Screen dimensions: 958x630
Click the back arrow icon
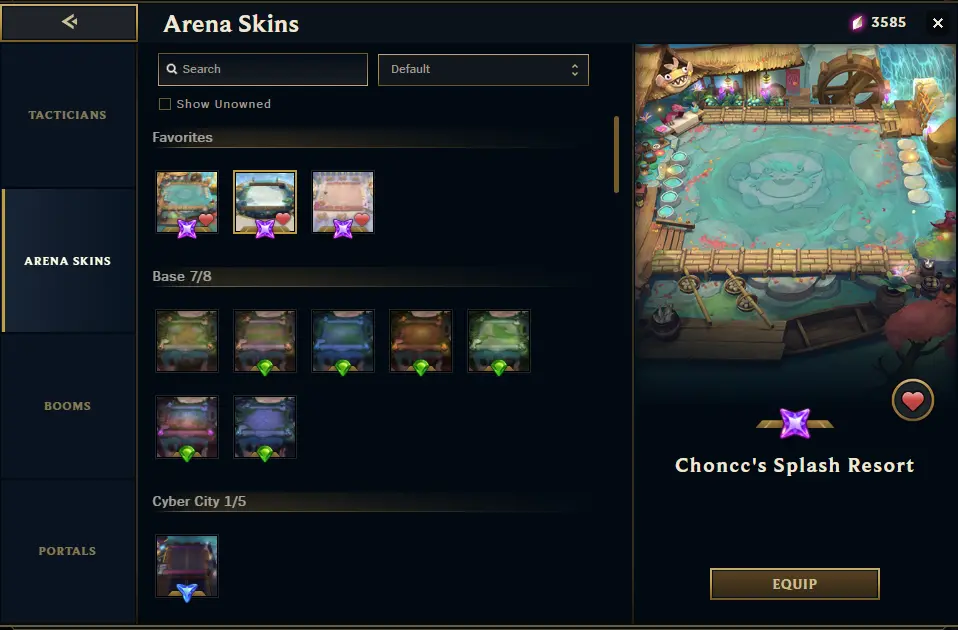pyautogui.click(x=69, y=22)
